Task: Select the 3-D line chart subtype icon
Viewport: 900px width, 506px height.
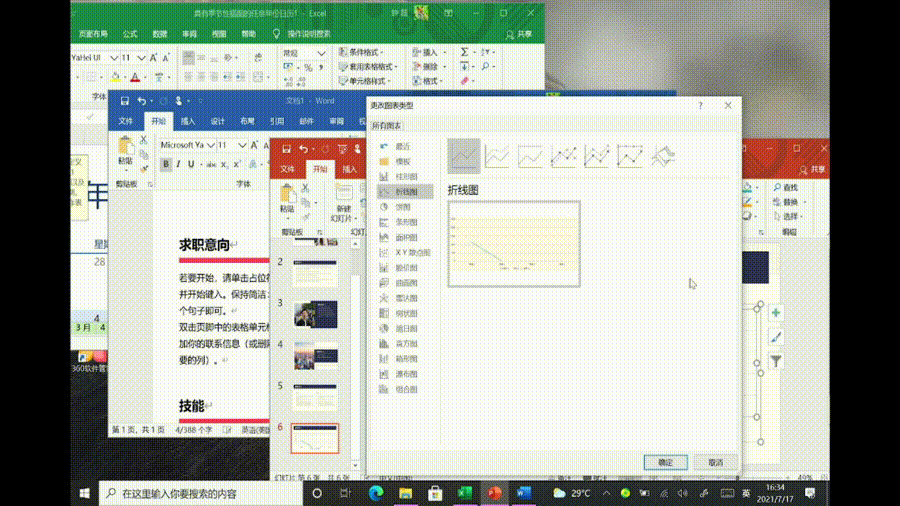Action: pyautogui.click(x=663, y=156)
